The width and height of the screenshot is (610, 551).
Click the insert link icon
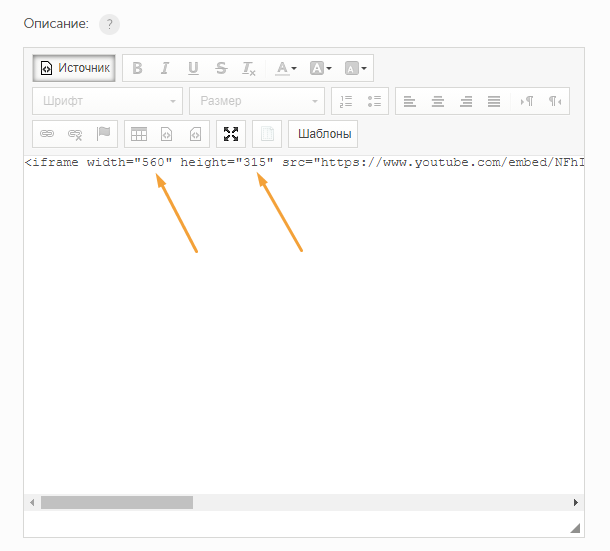[46, 133]
